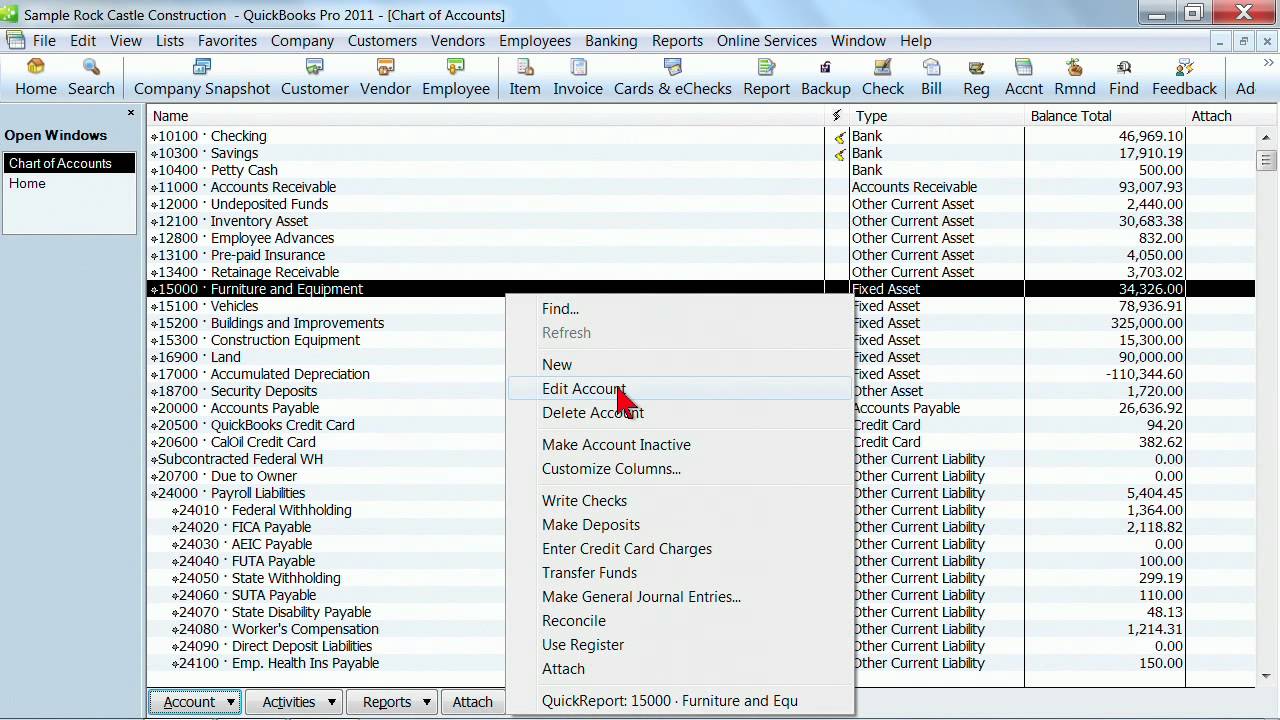Open the Home icon in the toolbar
The width and height of the screenshot is (1280, 720).
pyautogui.click(x=36, y=78)
